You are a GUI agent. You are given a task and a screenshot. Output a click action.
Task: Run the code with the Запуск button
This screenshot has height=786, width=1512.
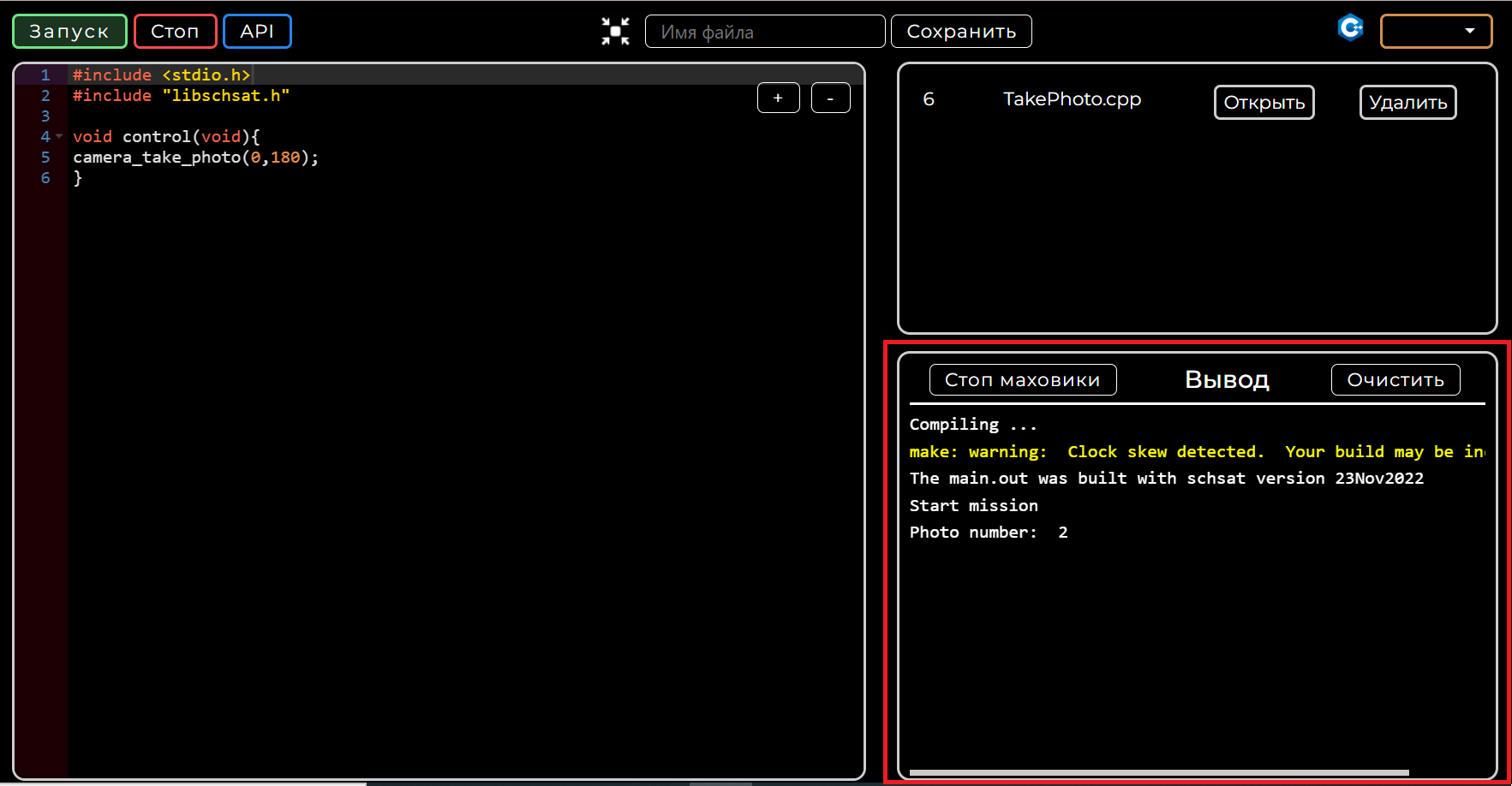69,31
